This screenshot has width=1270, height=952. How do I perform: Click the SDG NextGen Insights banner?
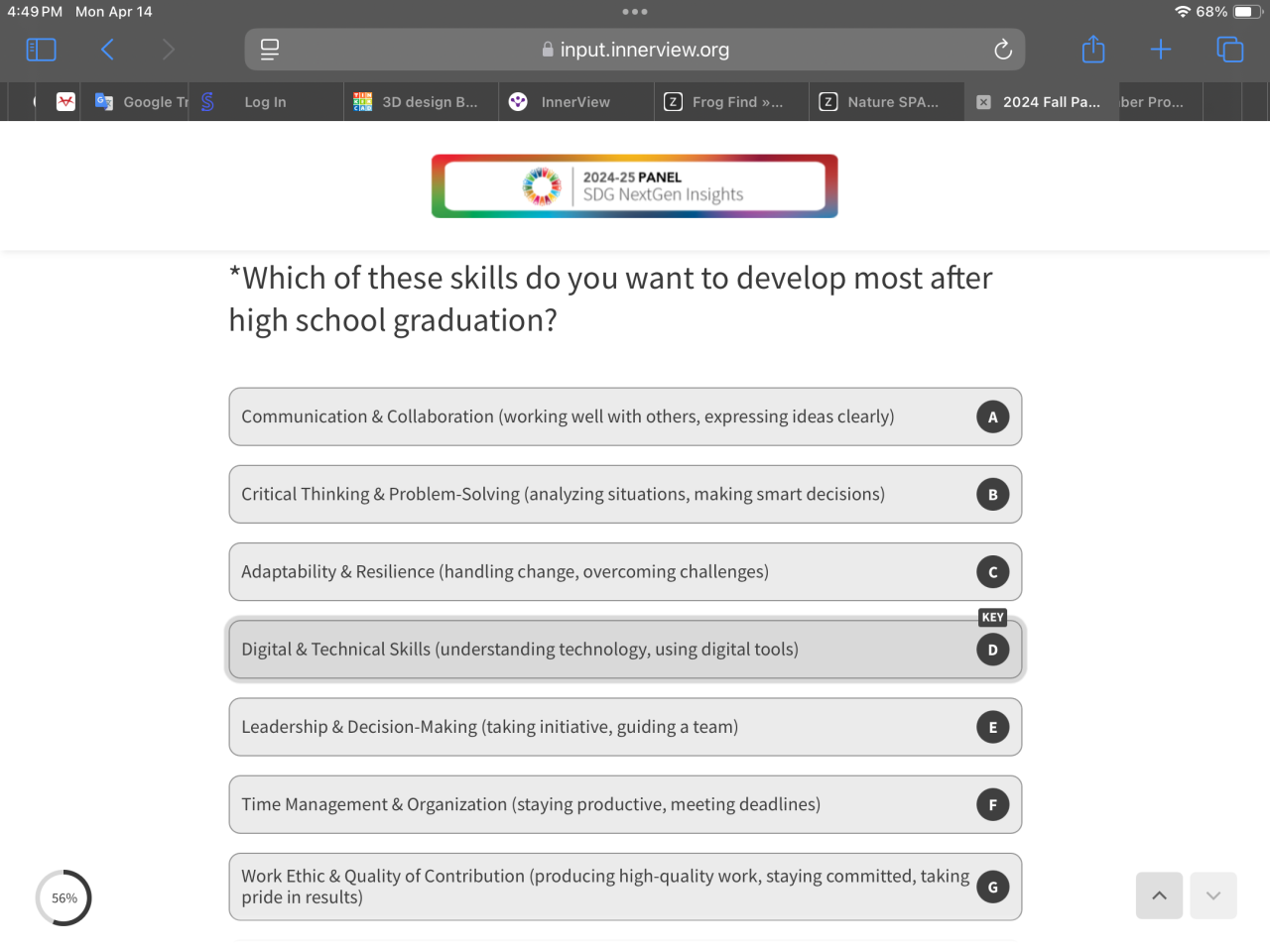(635, 185)
